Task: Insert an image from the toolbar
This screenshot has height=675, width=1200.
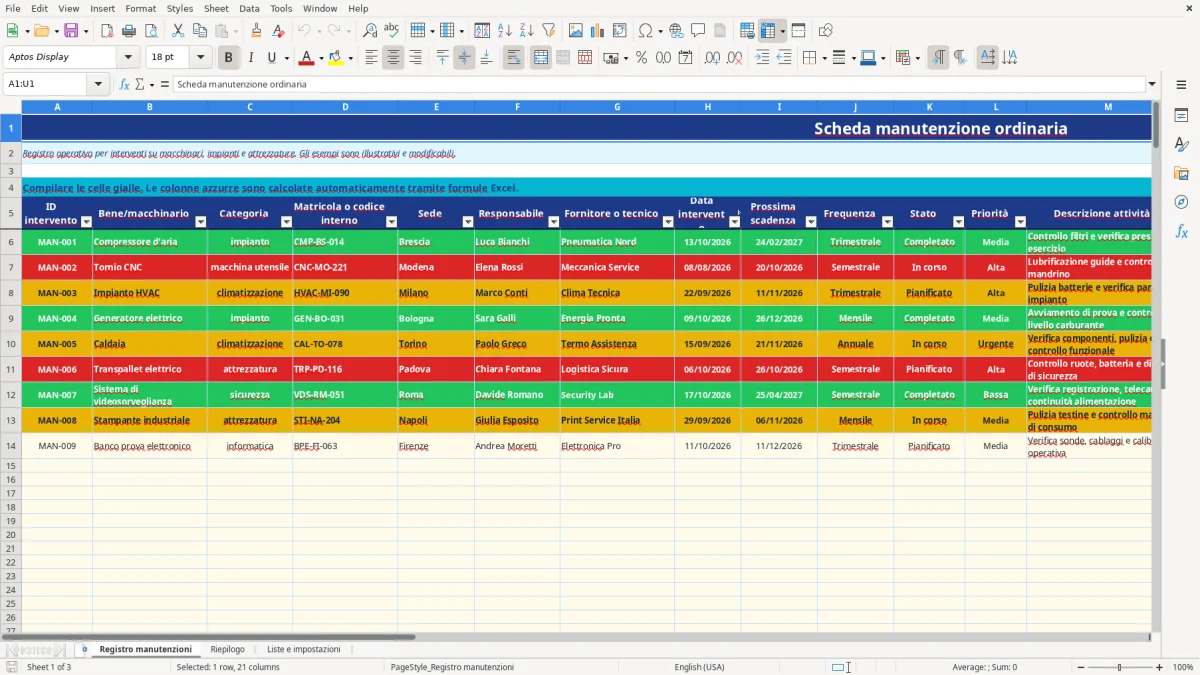Action: (x=575, y=31)
